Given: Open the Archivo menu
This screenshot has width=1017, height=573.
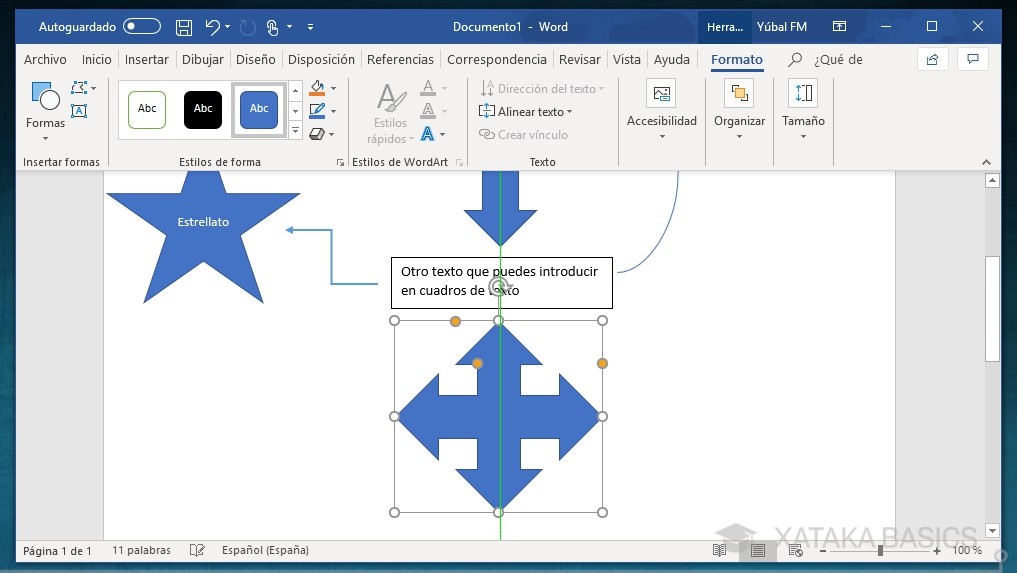Looking at the screenshot, I should point(45,59).
